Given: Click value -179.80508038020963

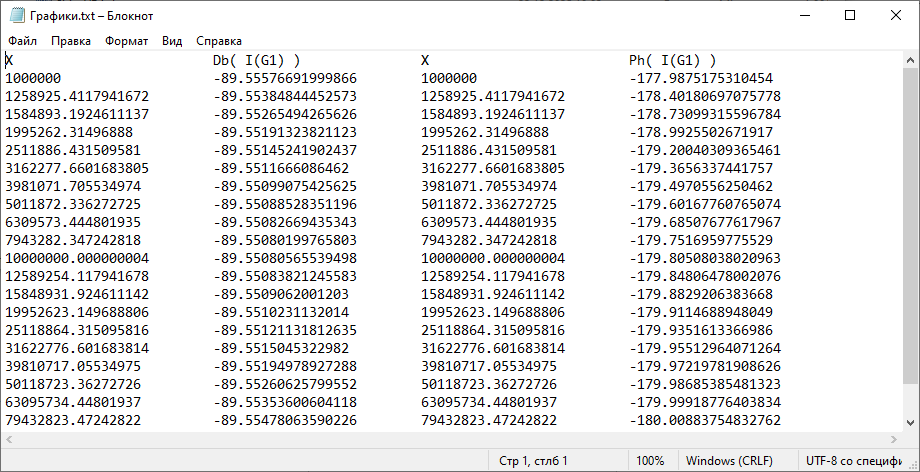Looking at the screenshot, I should click(x=705, y=258).
